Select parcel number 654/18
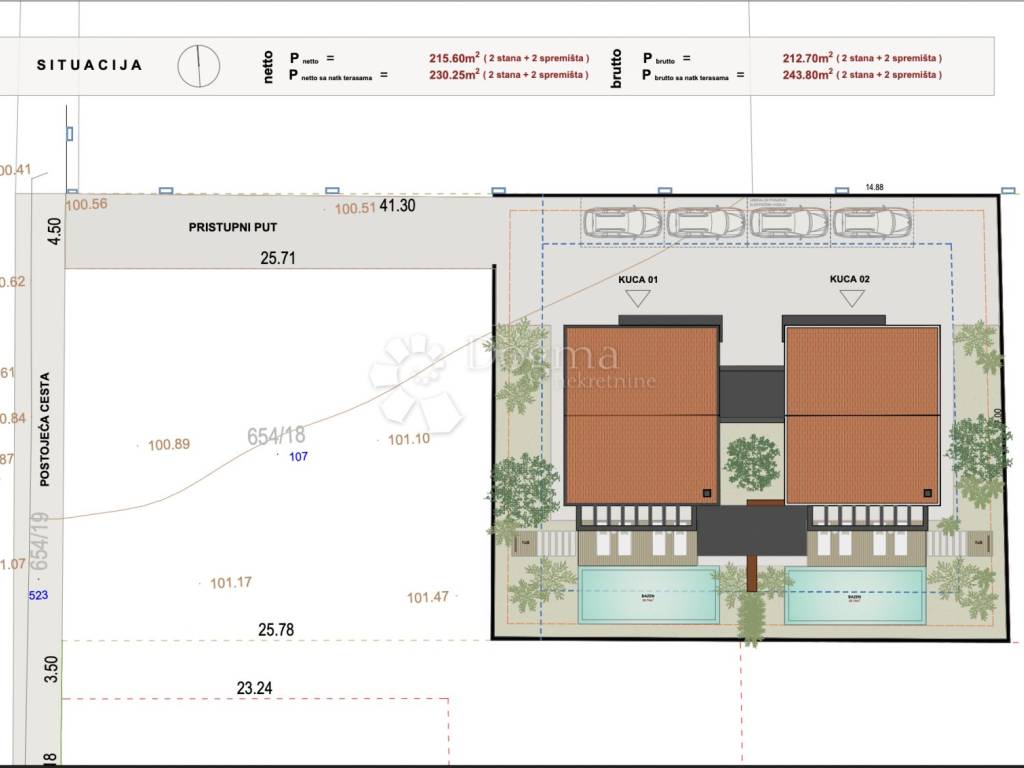The height and width of the screenshot is (768, 1024). coord(276,436)
